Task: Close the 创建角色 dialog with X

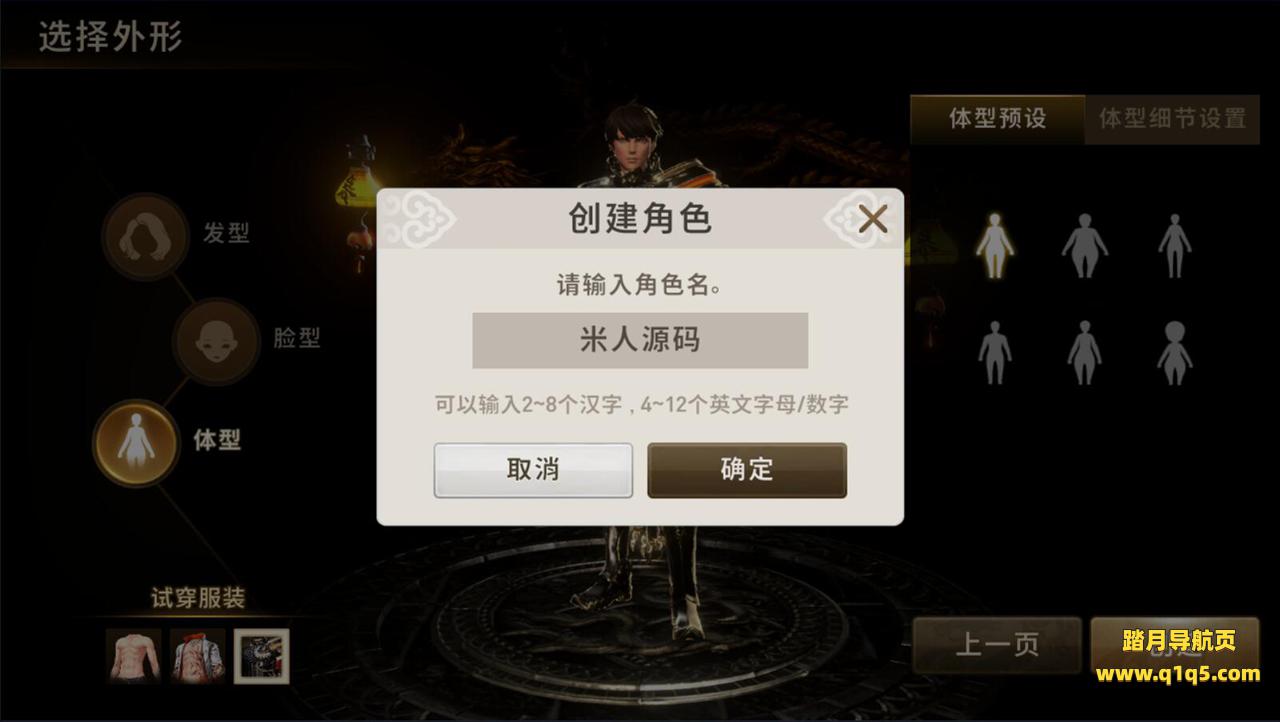Action: click(872, 219)
